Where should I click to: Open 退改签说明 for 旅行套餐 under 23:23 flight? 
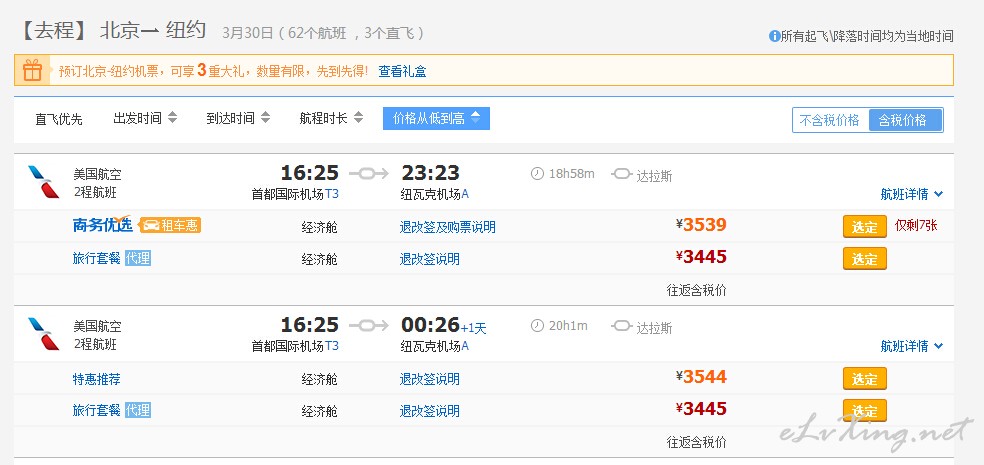[430, 259]
